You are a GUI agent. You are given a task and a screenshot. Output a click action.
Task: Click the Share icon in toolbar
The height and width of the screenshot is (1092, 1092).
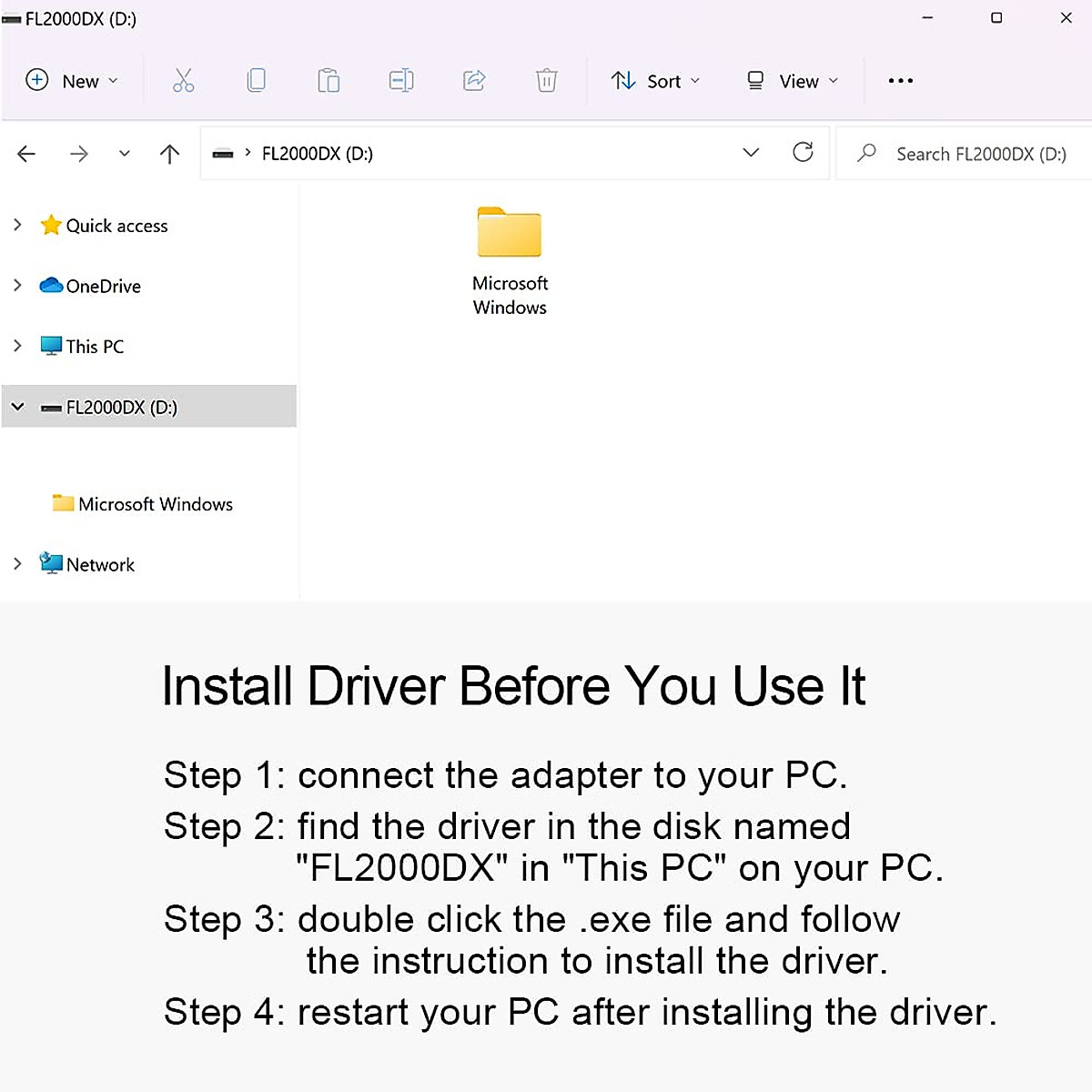(x=474, y=81)
